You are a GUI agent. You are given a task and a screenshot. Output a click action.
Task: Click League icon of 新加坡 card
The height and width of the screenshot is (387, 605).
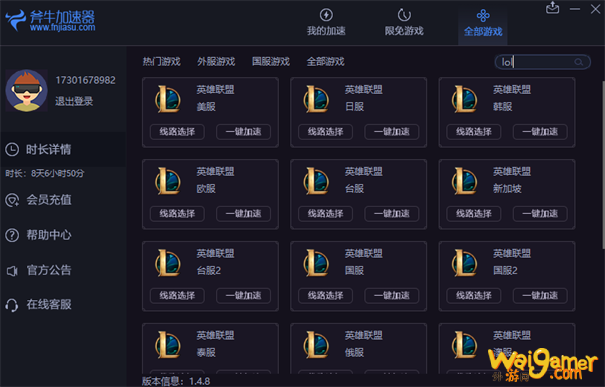click(464, 181)
